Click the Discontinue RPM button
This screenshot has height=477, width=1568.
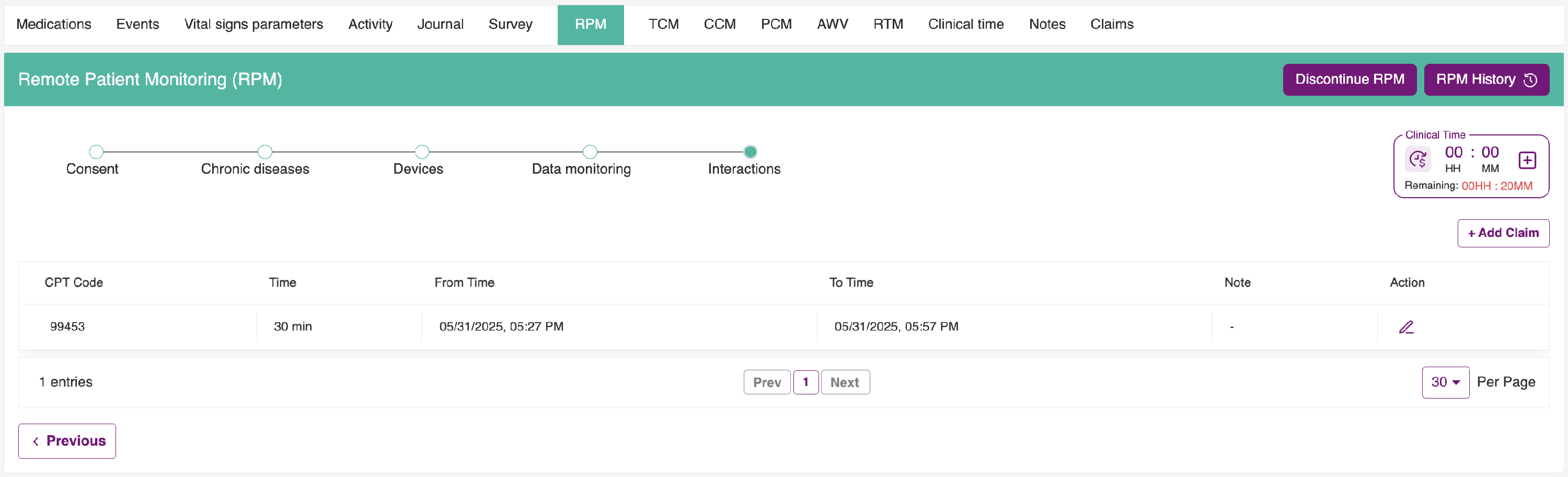pyautogui.click(x=1350, y=80)
